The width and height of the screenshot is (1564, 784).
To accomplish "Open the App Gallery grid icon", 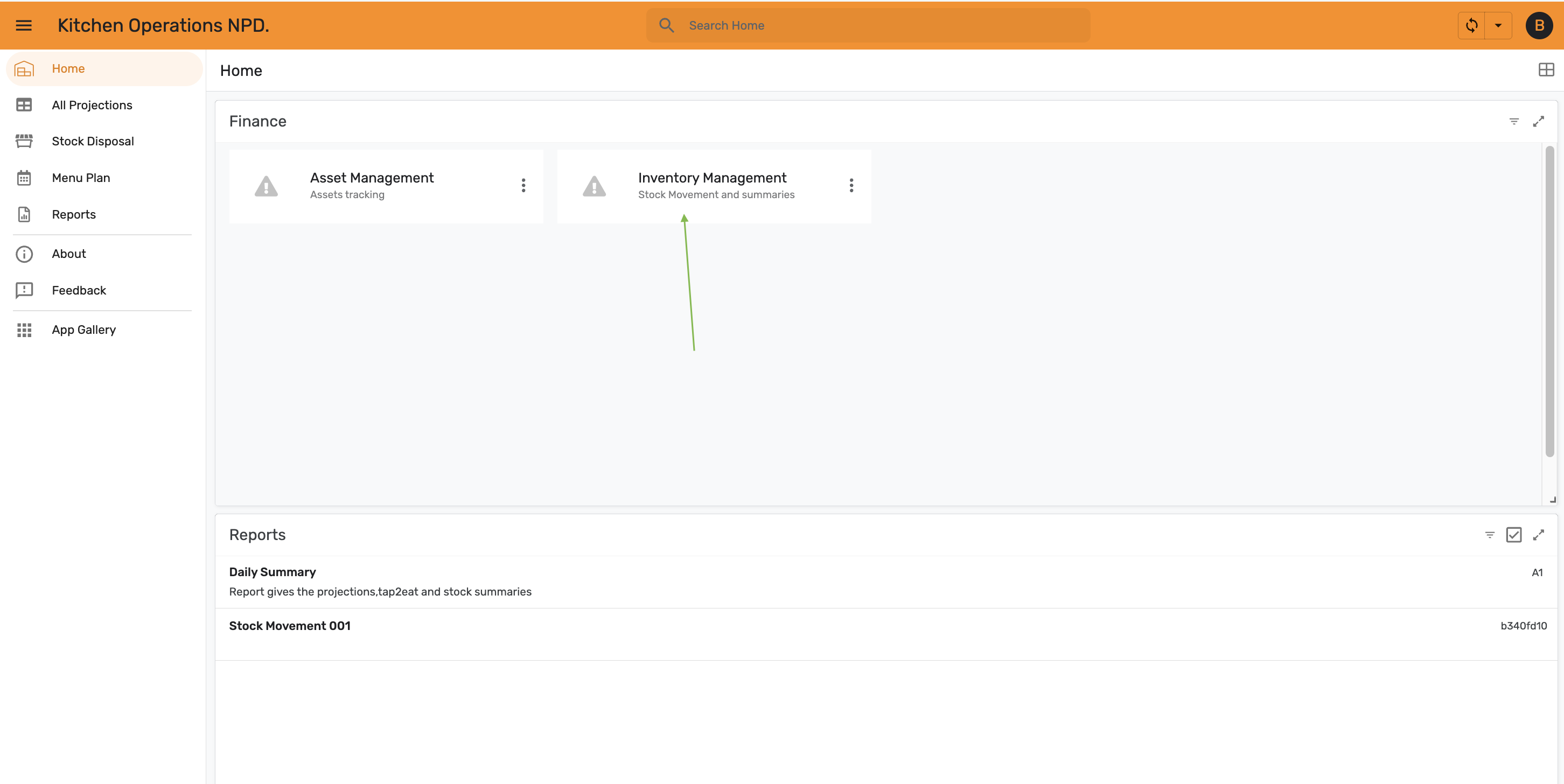I will (24, 330).
